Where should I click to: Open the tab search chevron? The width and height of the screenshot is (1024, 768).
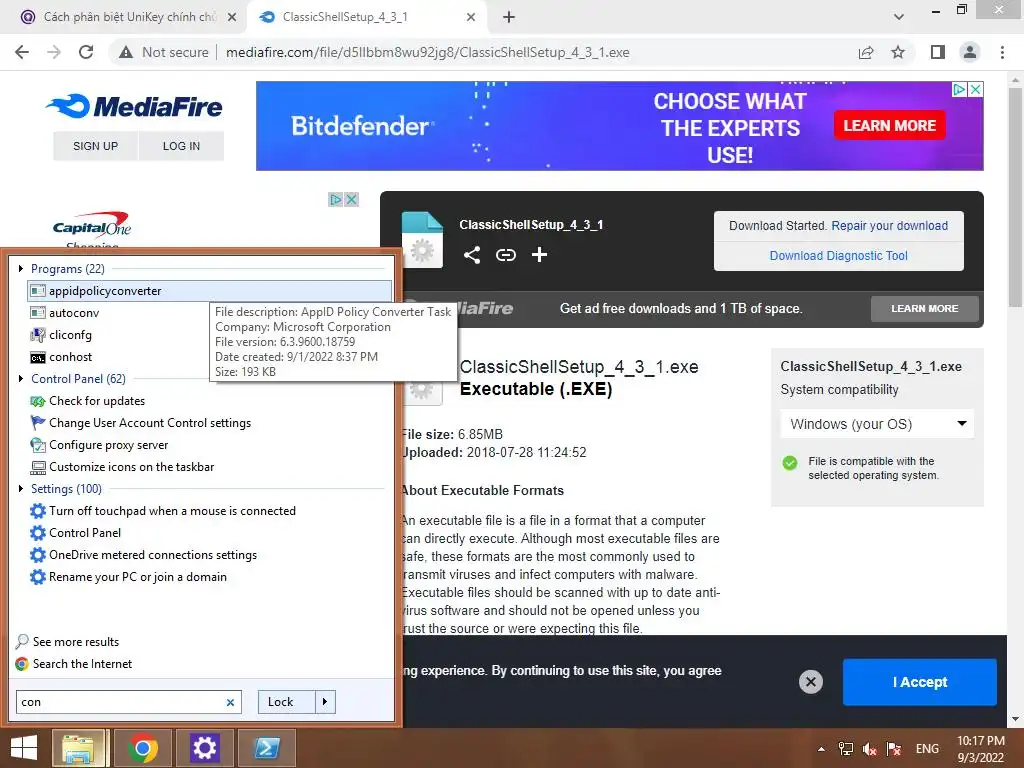pos(899,17)
